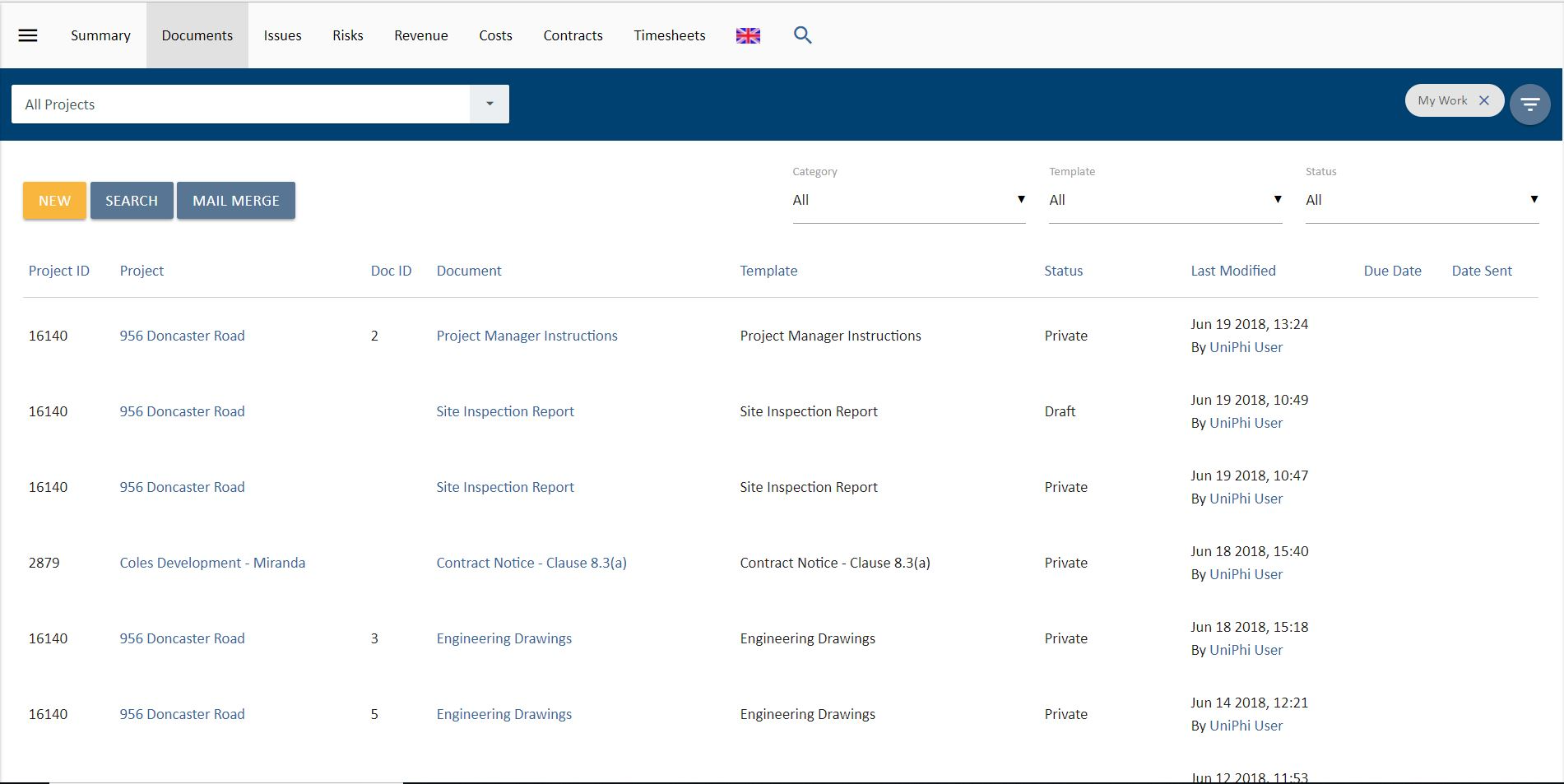Open the hamburger navigation menu
The height and width of the screenshot is (784, 1564).
(28, 35)
